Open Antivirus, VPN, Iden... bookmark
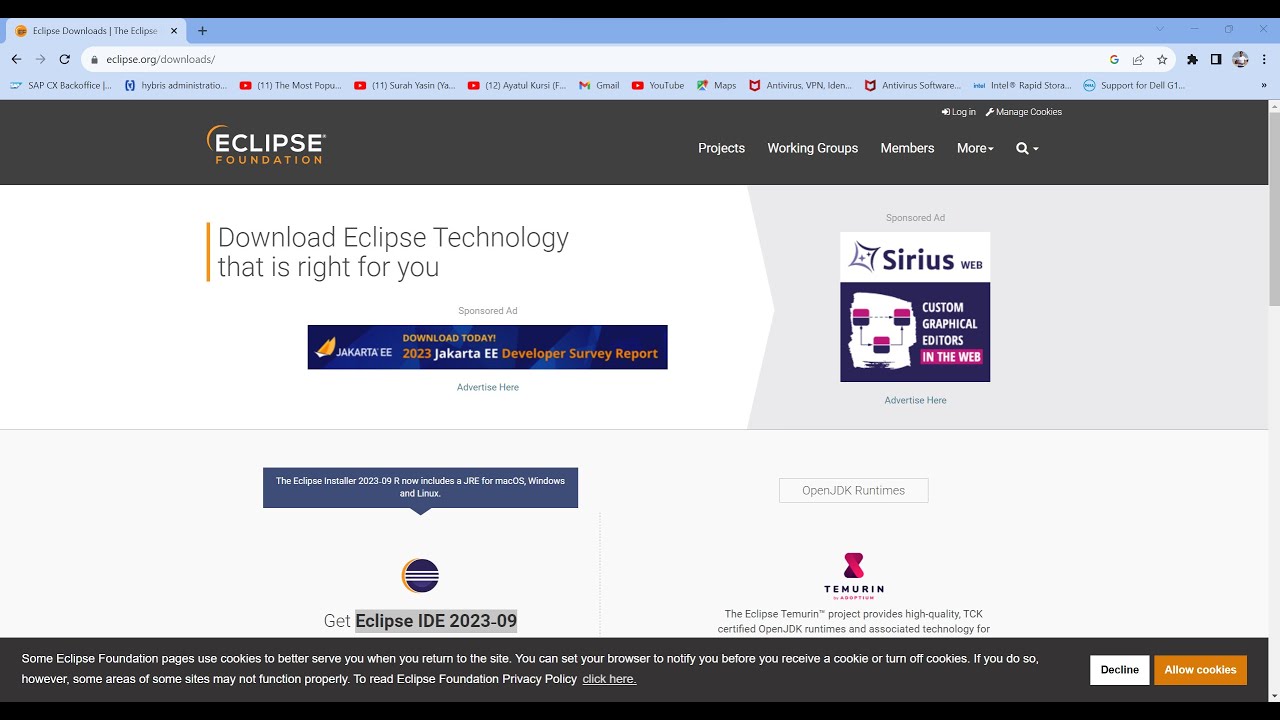 click(x=801, y=86)
